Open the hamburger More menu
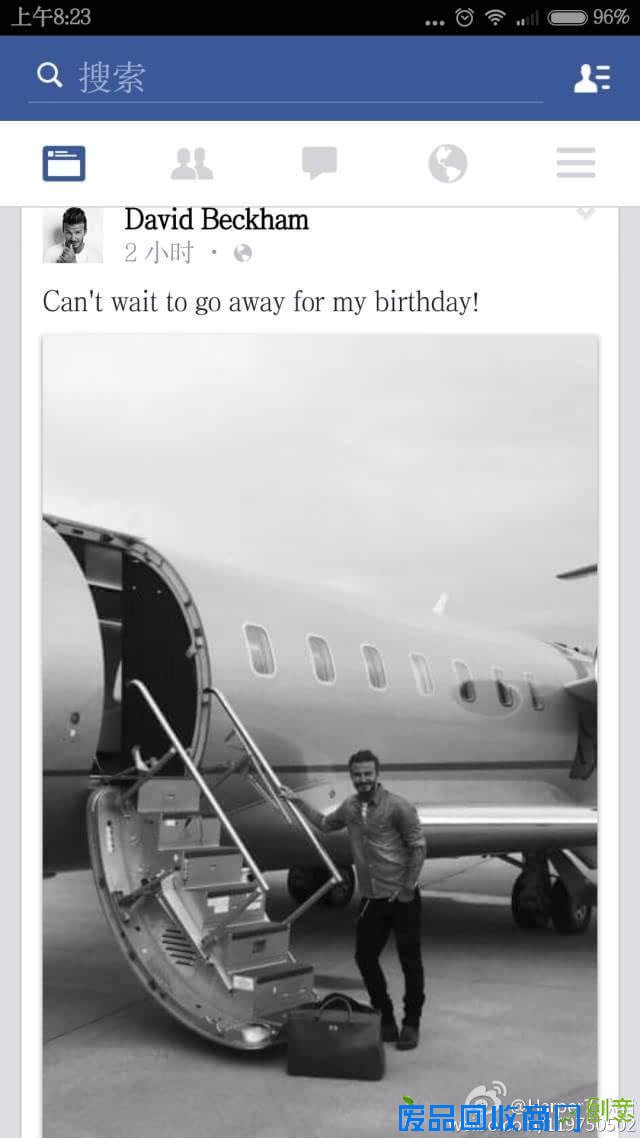This screenshot has height=1138, width=640. (x=576, y=163)
